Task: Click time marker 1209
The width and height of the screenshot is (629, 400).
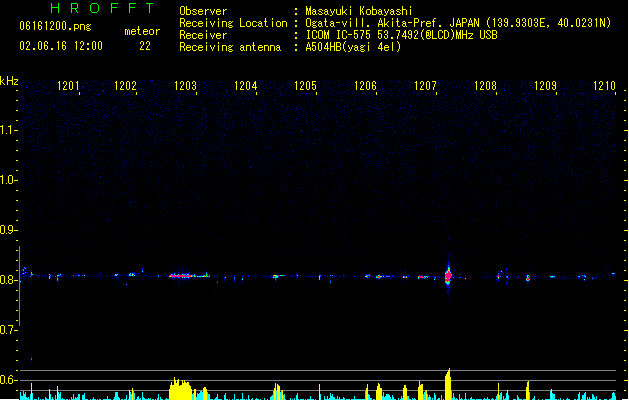Action: [546, 86]
